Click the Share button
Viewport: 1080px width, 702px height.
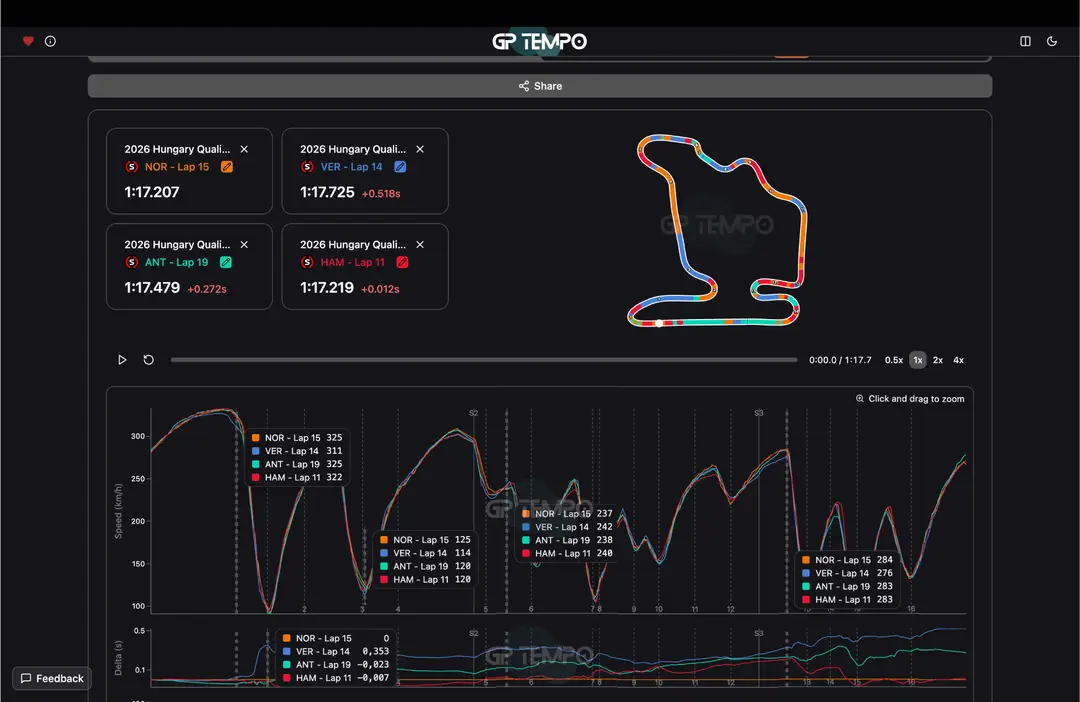tap(540, 86)
